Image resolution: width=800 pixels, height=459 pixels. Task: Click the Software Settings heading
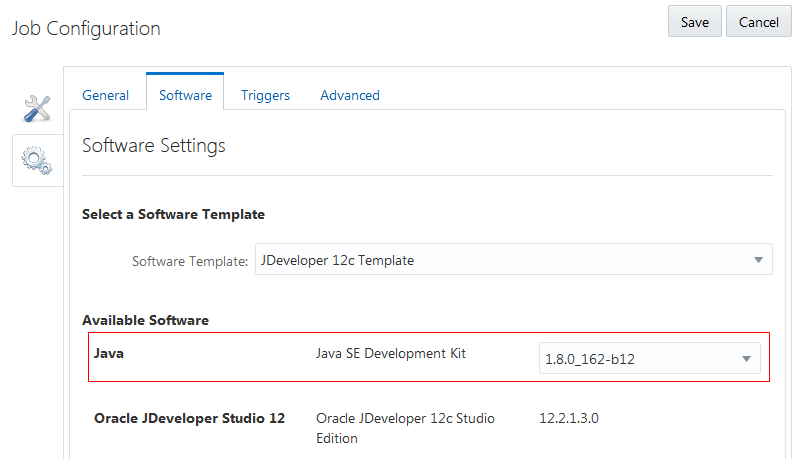[x=154, y=146]
